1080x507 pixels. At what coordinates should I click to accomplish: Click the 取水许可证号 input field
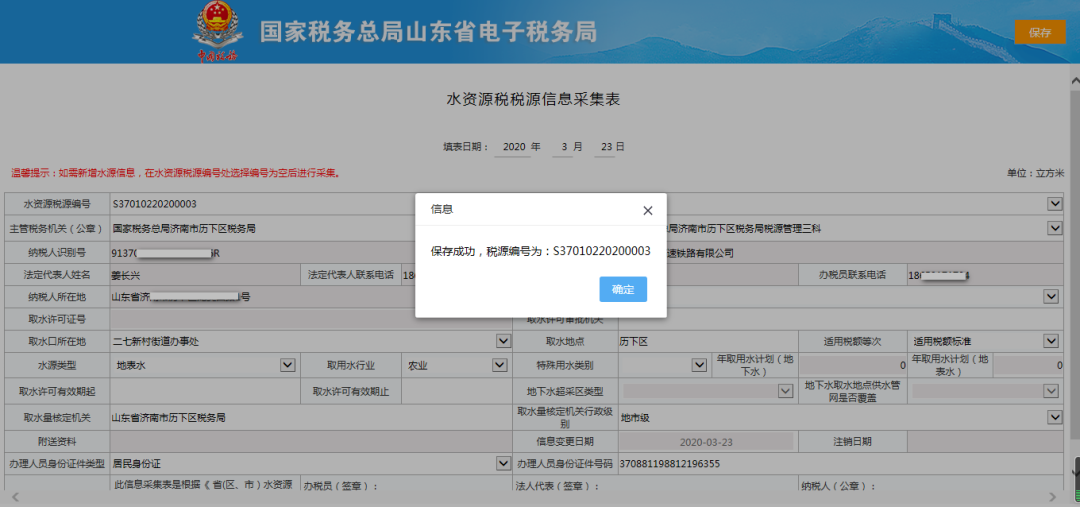(311, 320)
